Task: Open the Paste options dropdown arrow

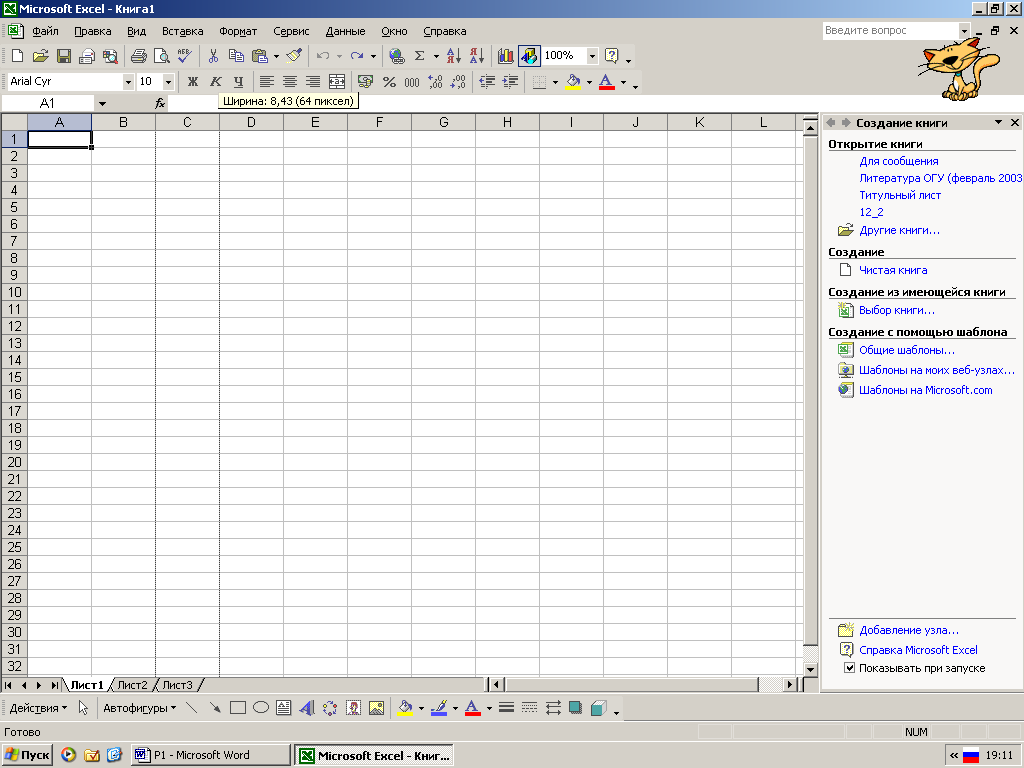Action: click(276, 56)
